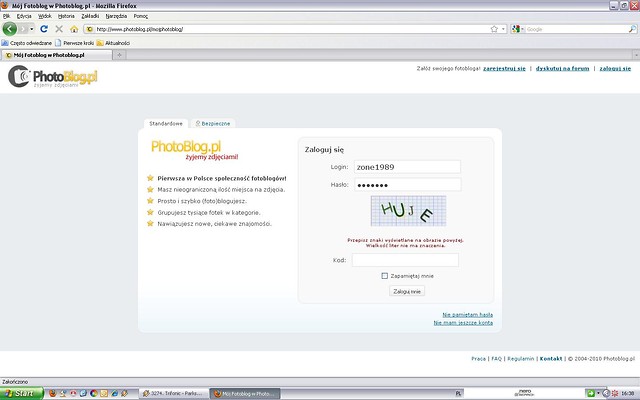Open the Kontakt footer link

551,358
